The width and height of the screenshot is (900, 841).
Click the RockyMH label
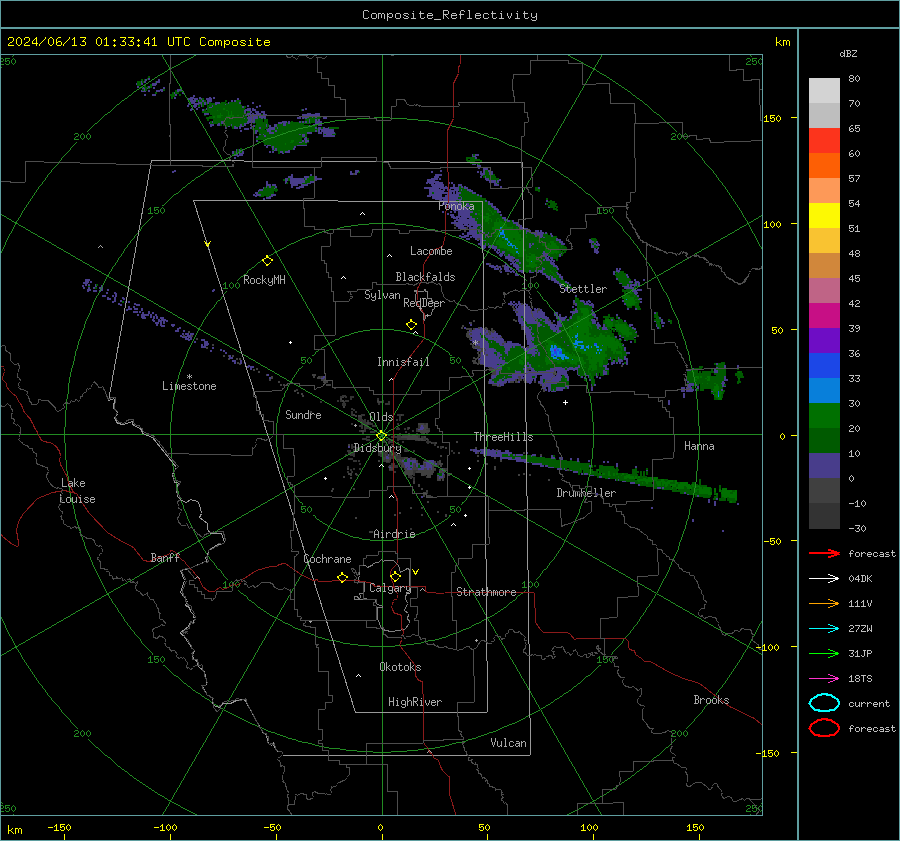click(x=264, y=280)
